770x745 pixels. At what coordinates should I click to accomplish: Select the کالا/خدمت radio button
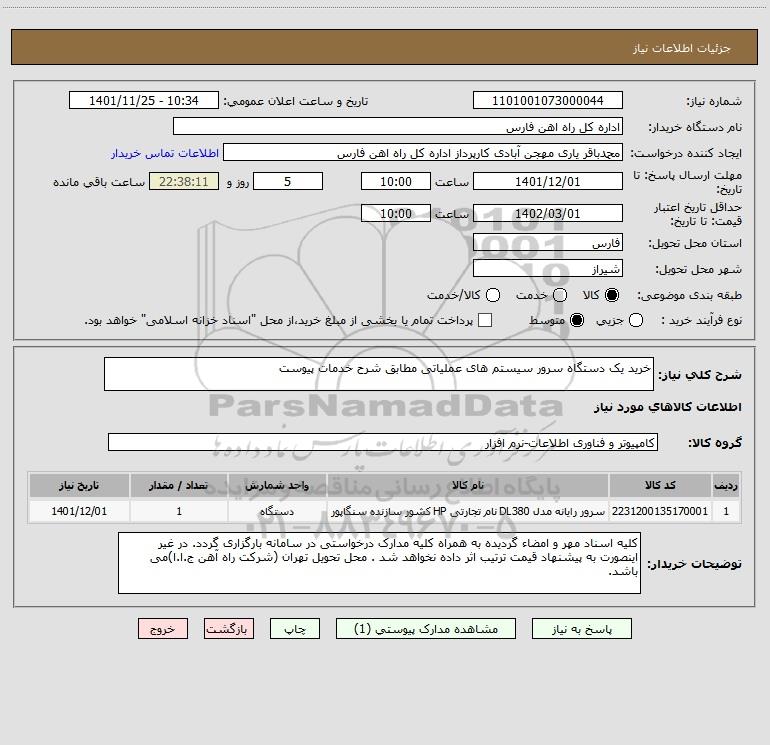click(x=493, y=295)
